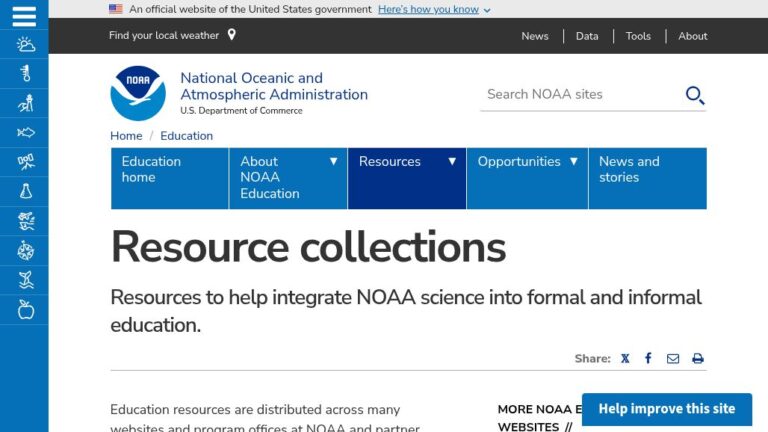Expand the Resources menu arrow
768x432 pixels.
(x=452, y=161)
